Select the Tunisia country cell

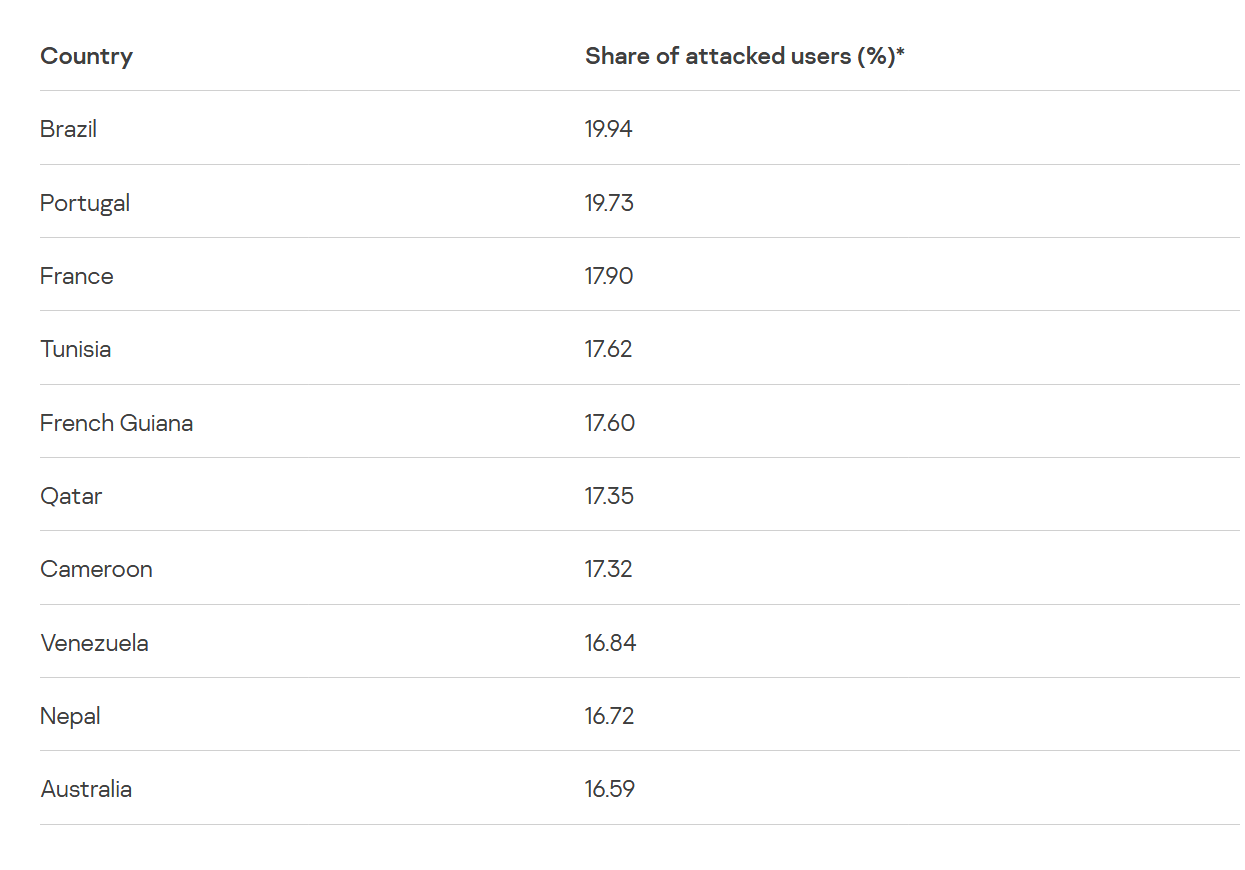click(75, 349)
